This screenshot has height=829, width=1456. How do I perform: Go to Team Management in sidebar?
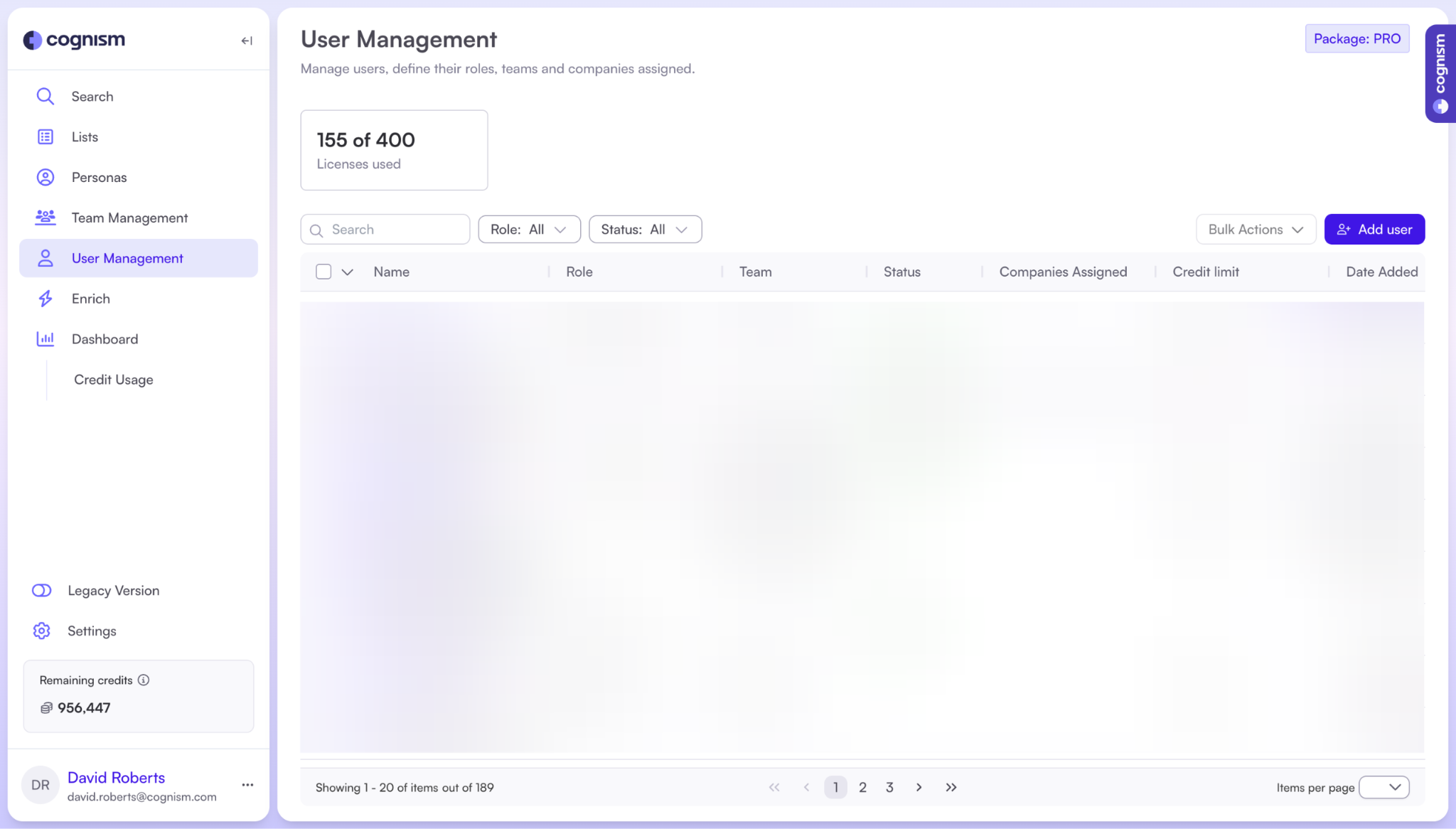129,218
